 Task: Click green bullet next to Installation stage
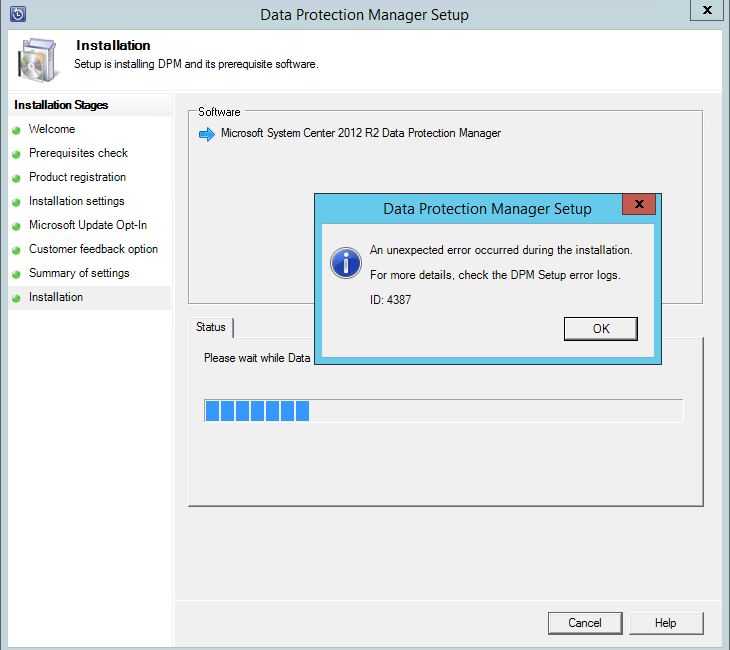16,298
